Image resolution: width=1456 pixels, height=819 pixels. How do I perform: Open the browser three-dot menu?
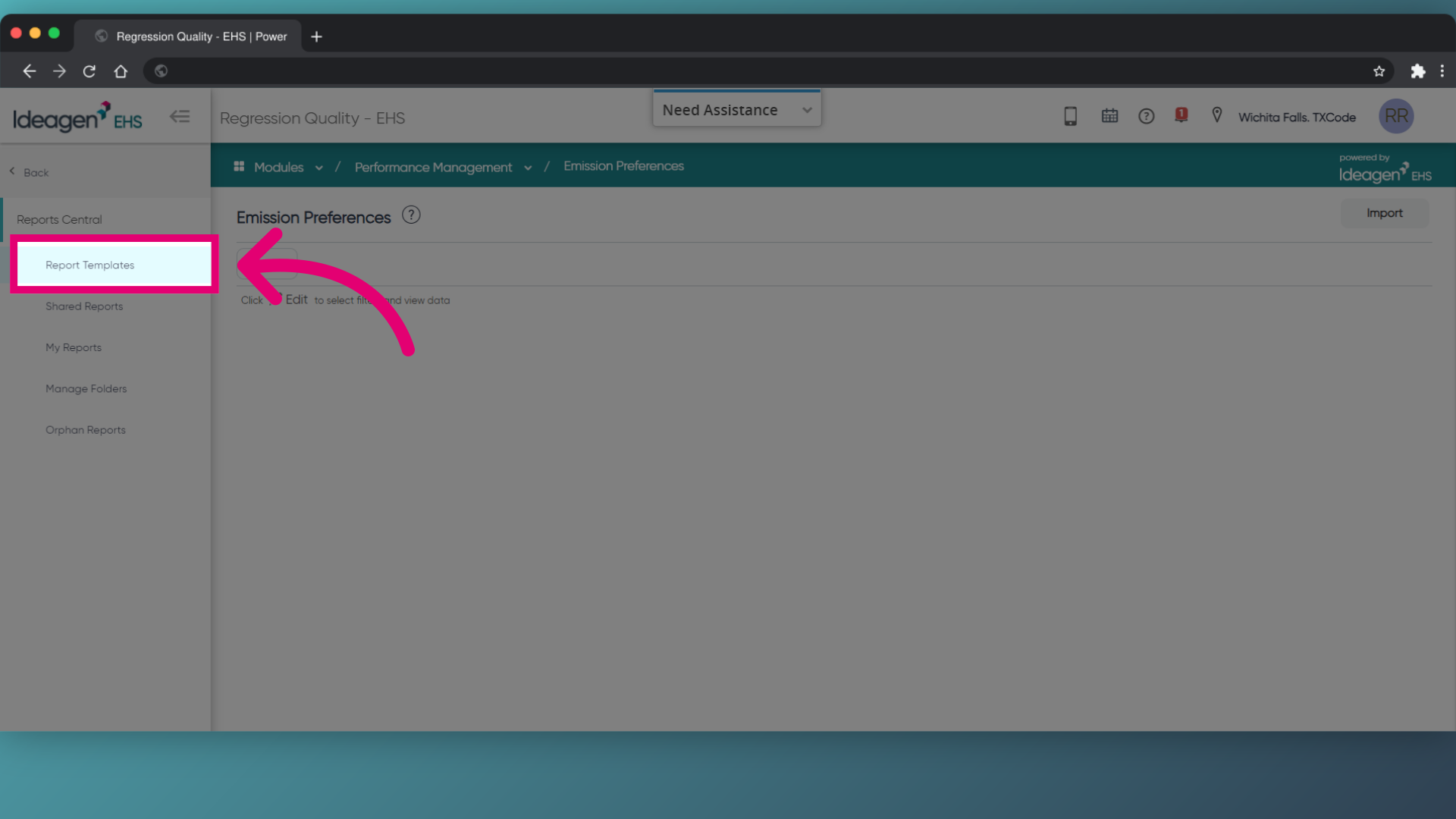point(1442,71)
